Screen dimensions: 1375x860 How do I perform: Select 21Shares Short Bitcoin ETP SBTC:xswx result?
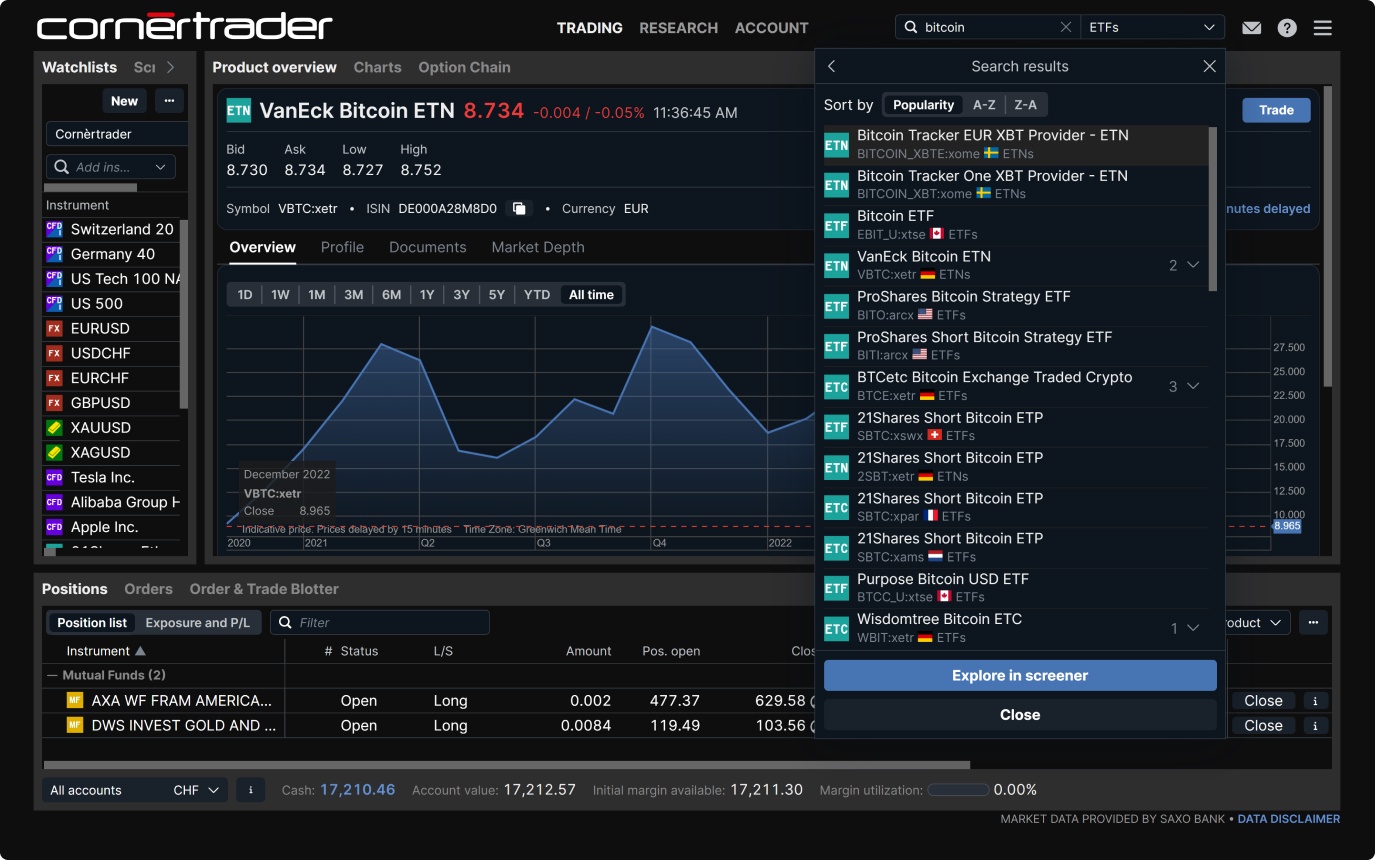click(x=1014, y=426)
